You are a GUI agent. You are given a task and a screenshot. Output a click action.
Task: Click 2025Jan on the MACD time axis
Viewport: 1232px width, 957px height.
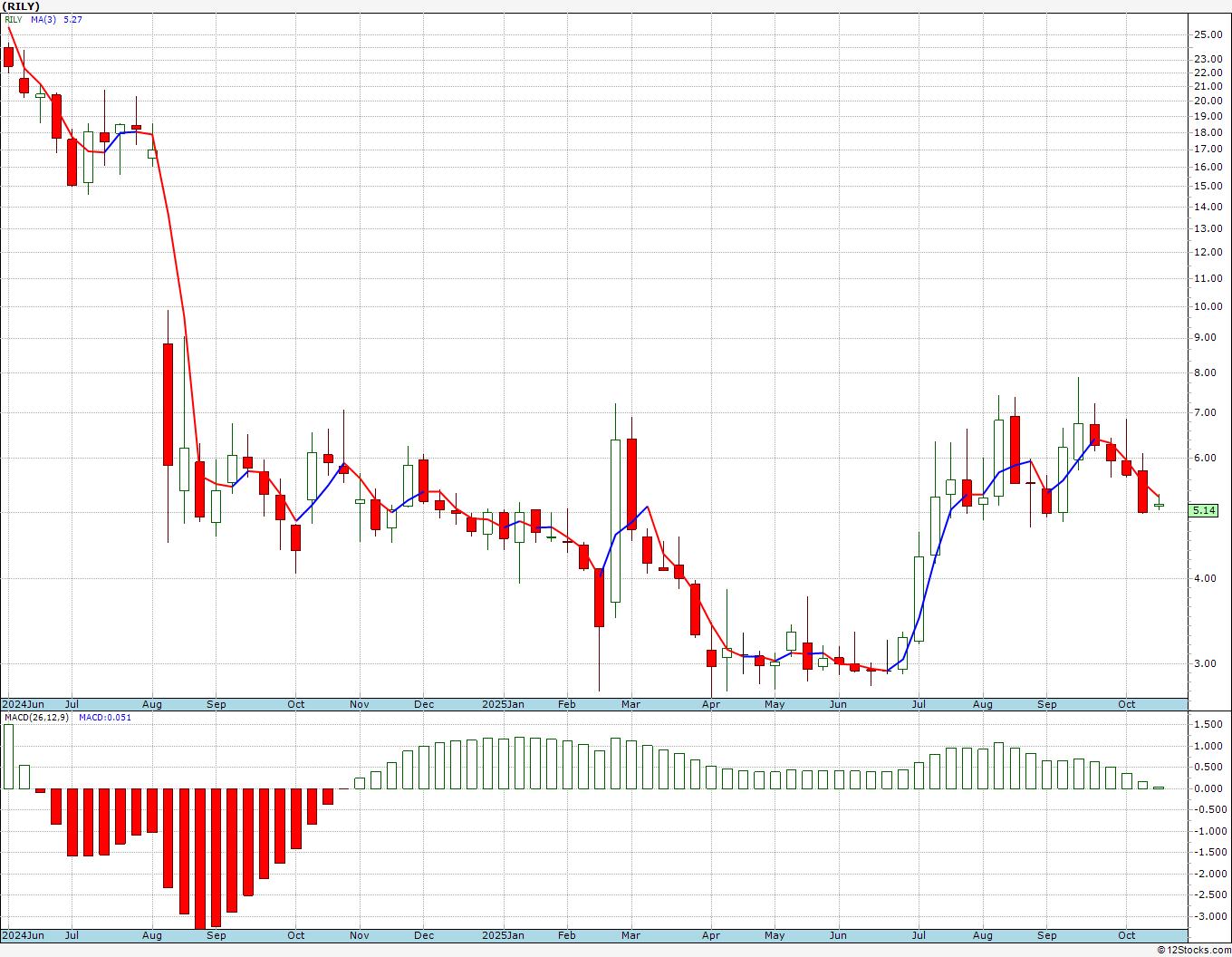tap(503, 935)
